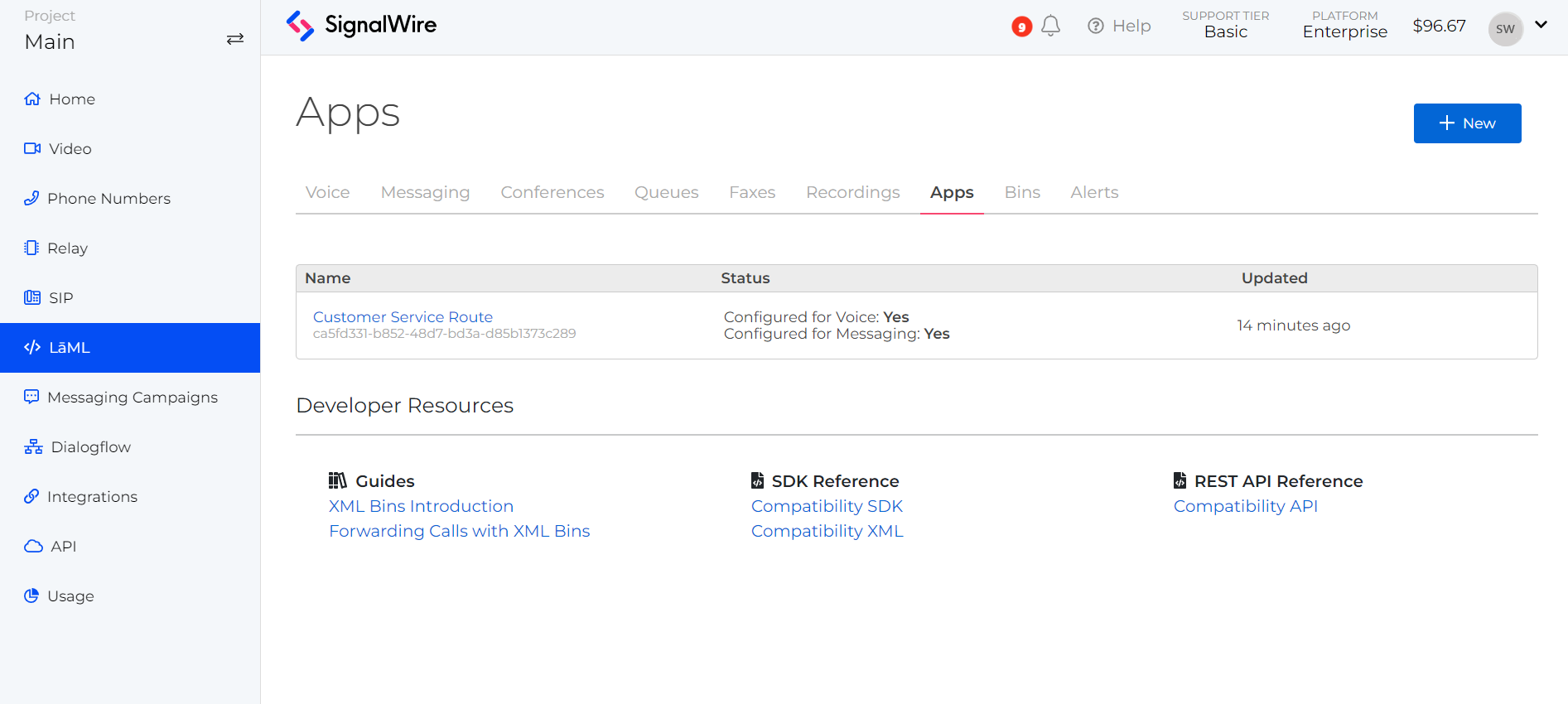Viewport: 1568px width, 704px height.
Task: Select the Conferences tab
Action: [552, 193]
